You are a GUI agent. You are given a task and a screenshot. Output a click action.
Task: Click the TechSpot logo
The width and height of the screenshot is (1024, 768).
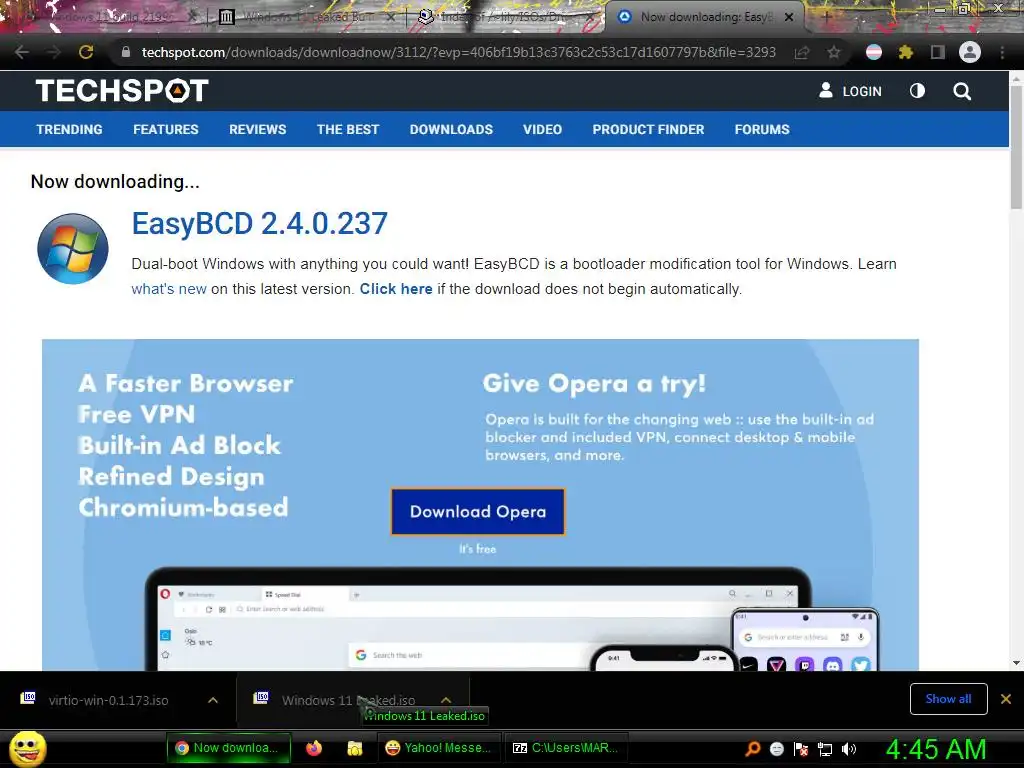[122, 91]
